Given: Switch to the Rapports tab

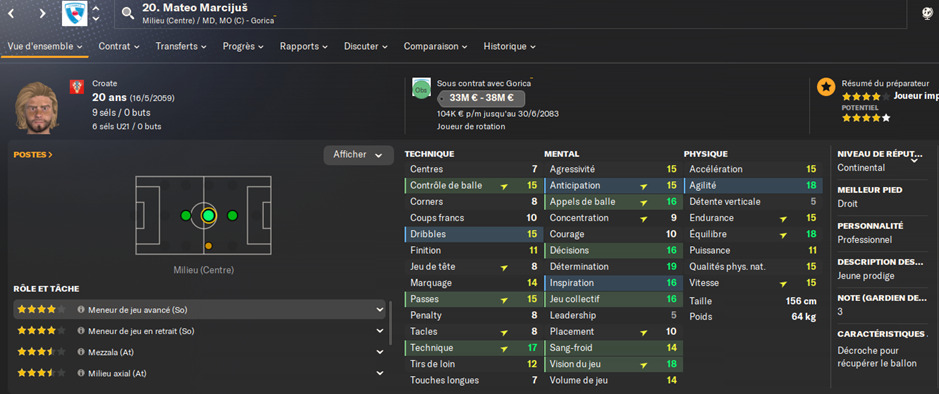Looking at the screenshot, I should tap(304, 46).
